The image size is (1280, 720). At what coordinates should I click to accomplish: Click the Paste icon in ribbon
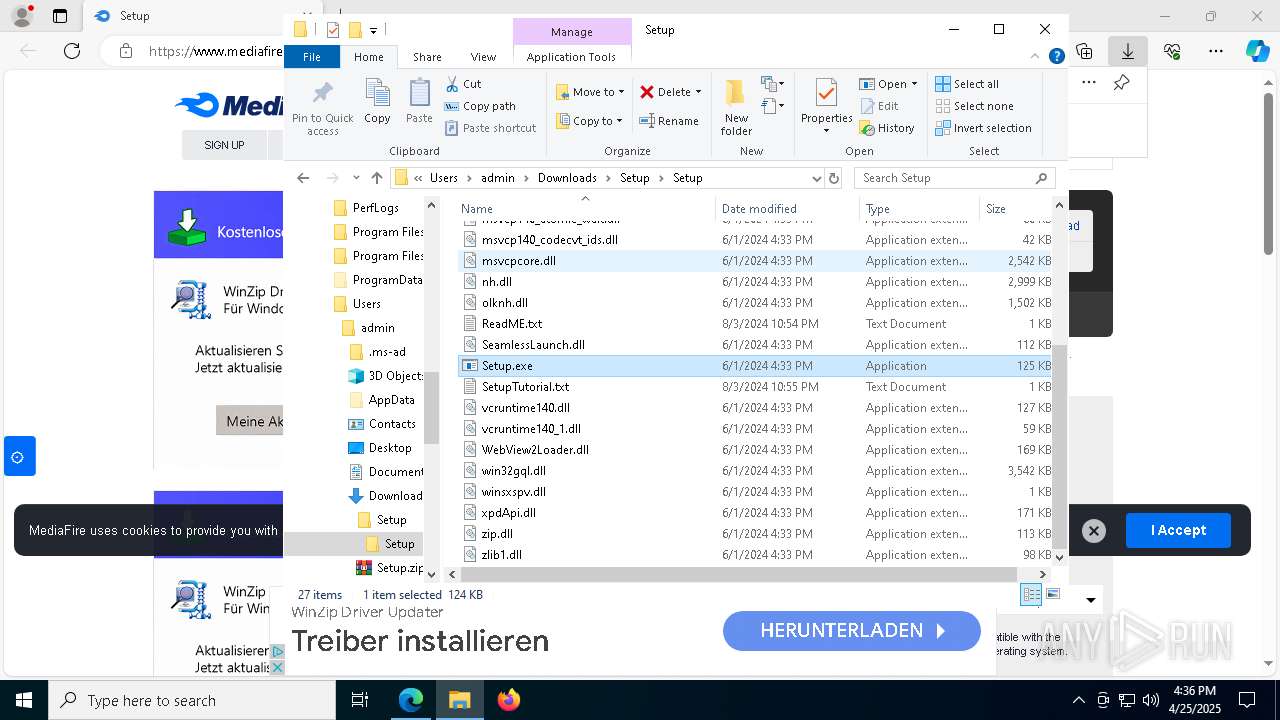[x=419, y=101]
